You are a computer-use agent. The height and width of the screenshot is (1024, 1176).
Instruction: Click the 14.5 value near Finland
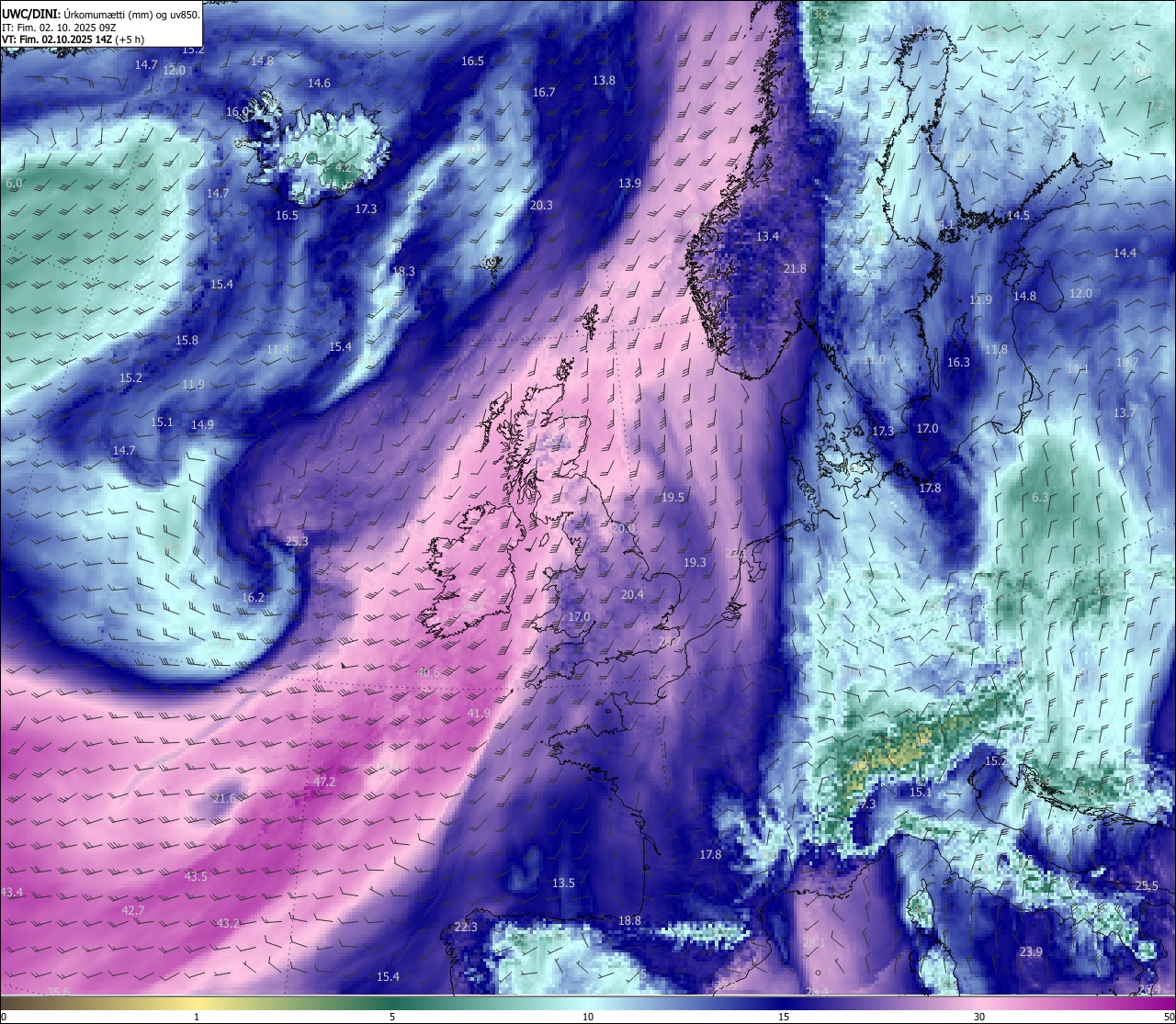[x=1018, y=216]
